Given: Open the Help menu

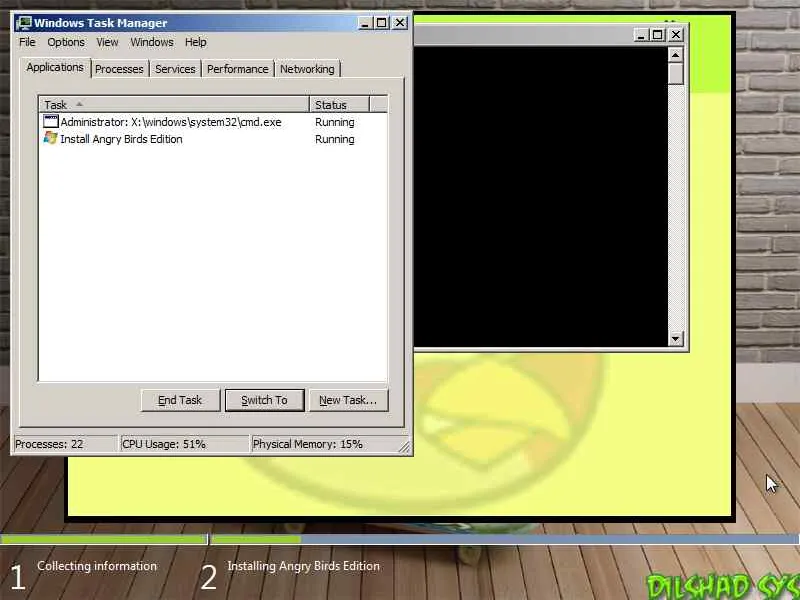Looking at the screenshot, I should (195, 42).
